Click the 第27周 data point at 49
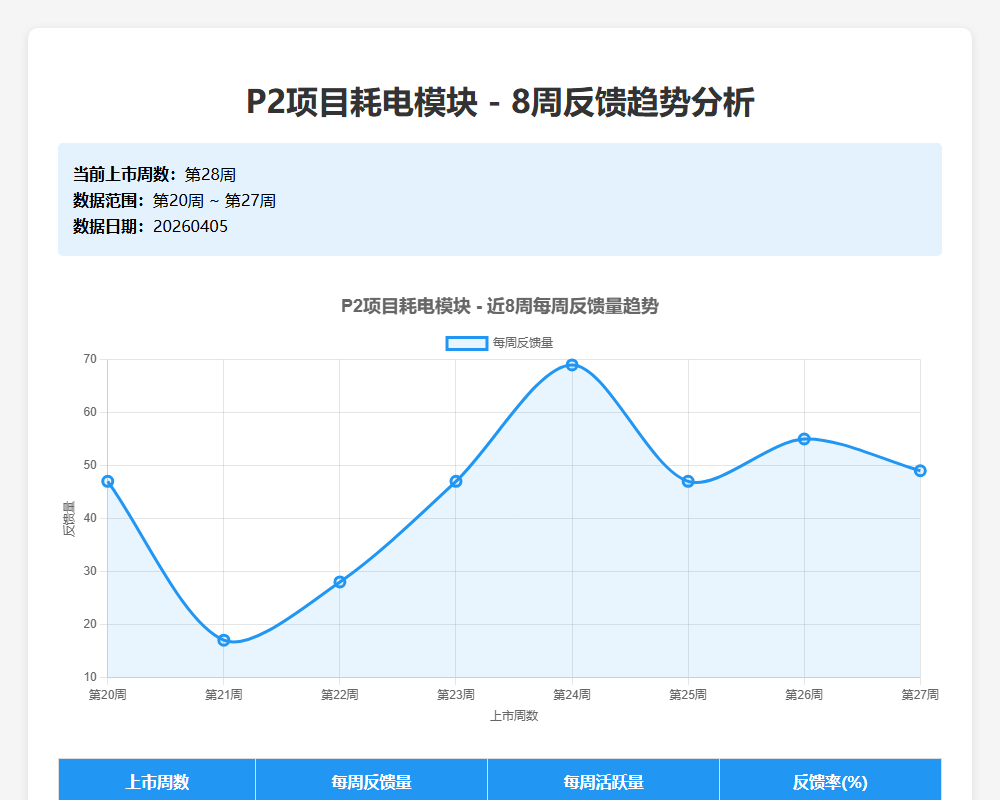The image size is (1000, 800). (x=920, y=471)
